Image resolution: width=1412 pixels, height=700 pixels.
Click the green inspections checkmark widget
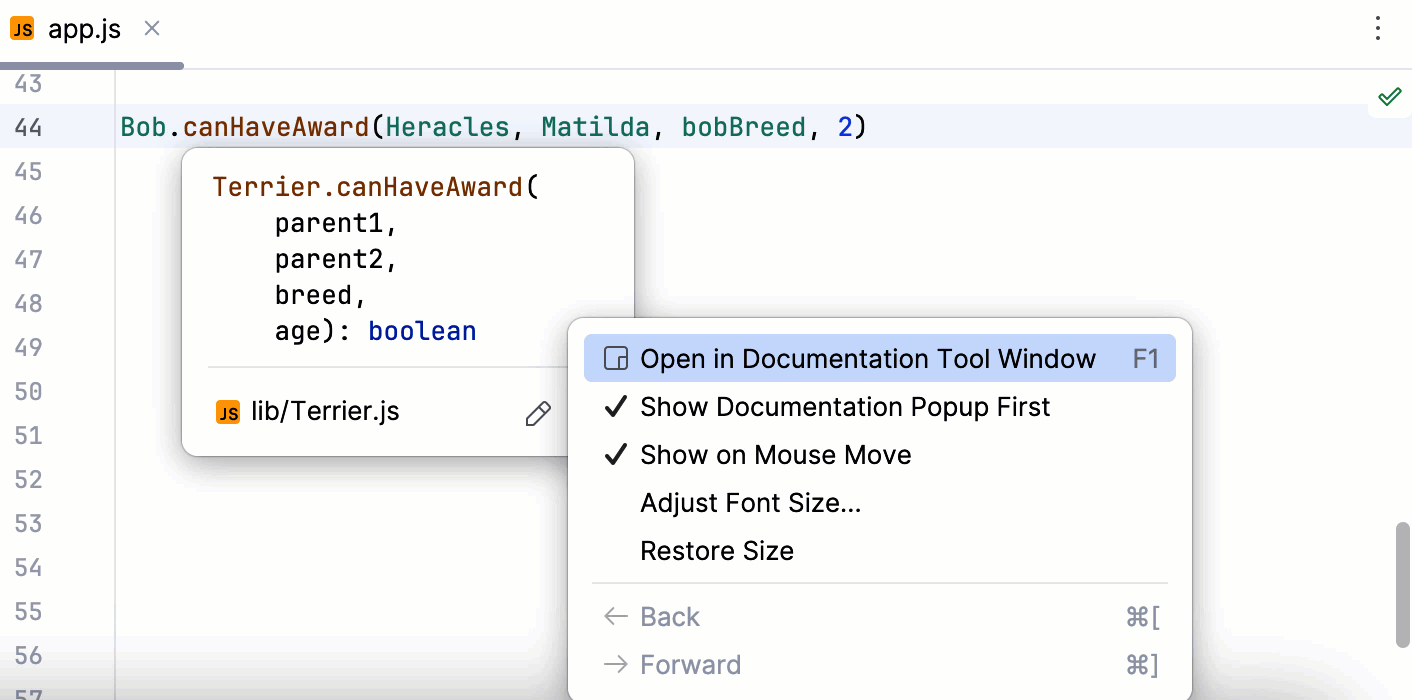tap(1390, 96)
